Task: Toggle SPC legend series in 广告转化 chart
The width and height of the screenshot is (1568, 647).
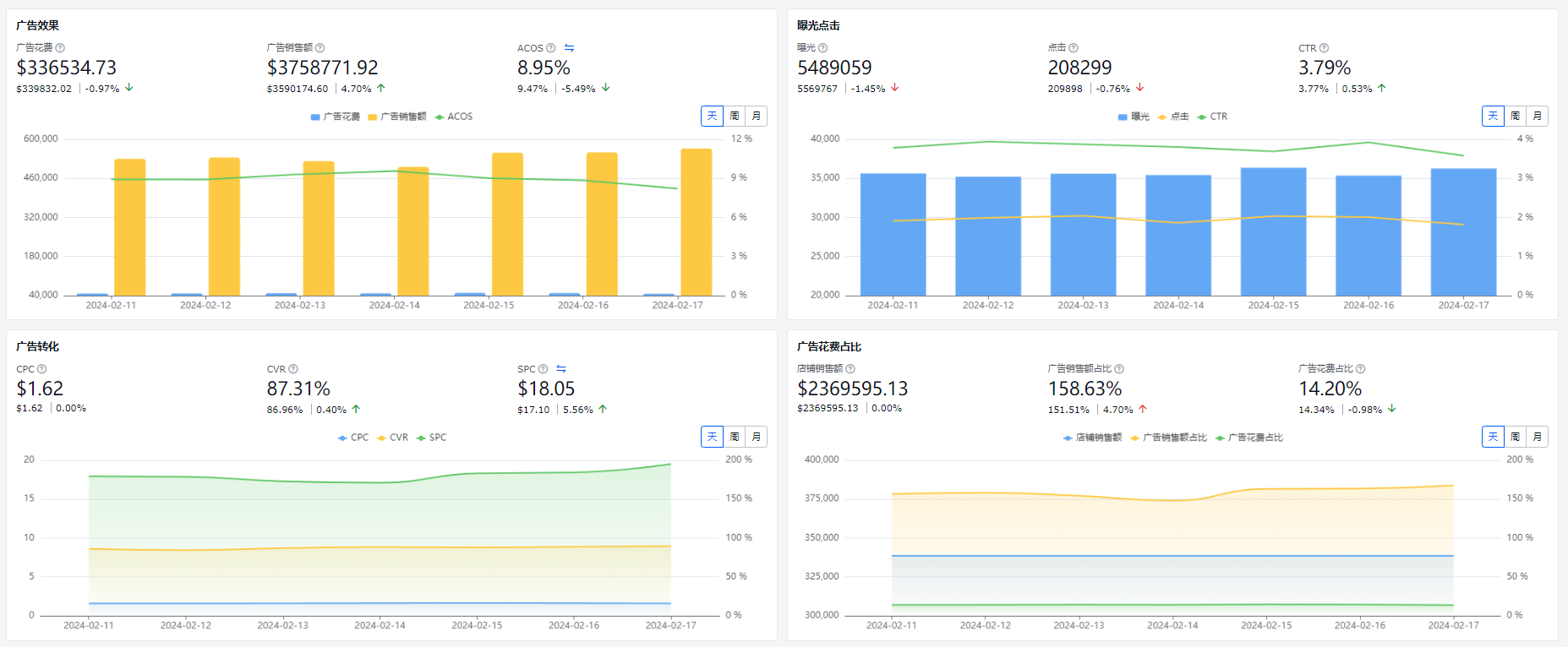Action: tap(432, 438)
